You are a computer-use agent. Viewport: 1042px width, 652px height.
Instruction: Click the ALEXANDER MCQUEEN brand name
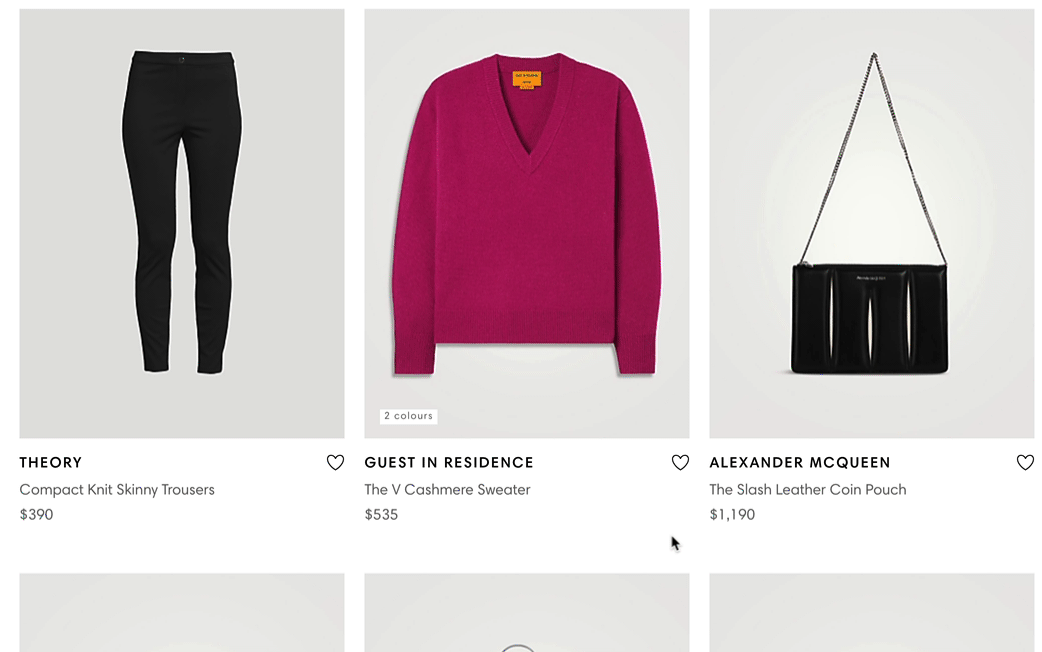click(800, 462)
